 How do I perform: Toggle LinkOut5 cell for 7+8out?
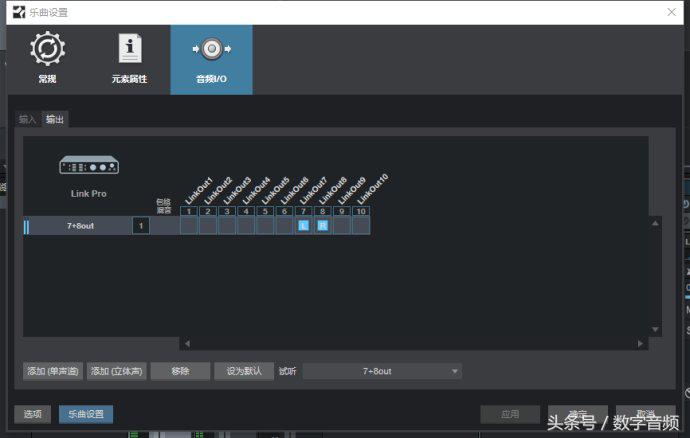265,226
